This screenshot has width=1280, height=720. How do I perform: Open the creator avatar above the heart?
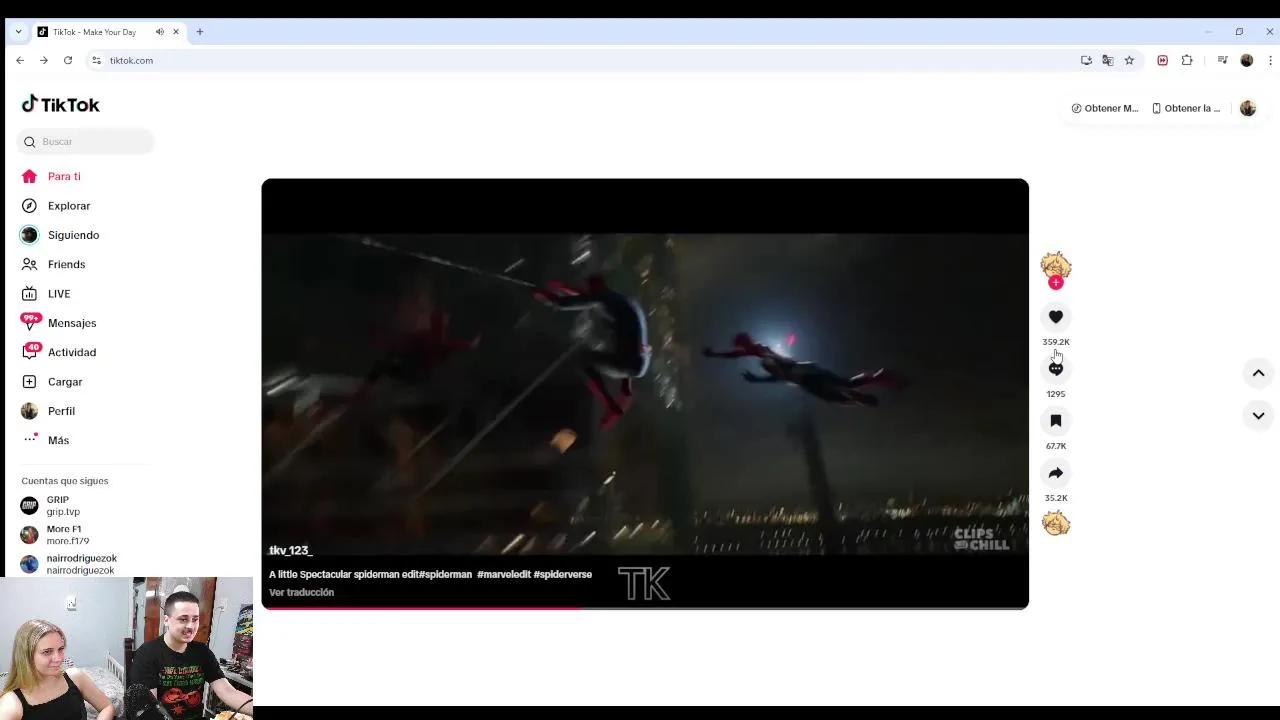[1055, 266]
